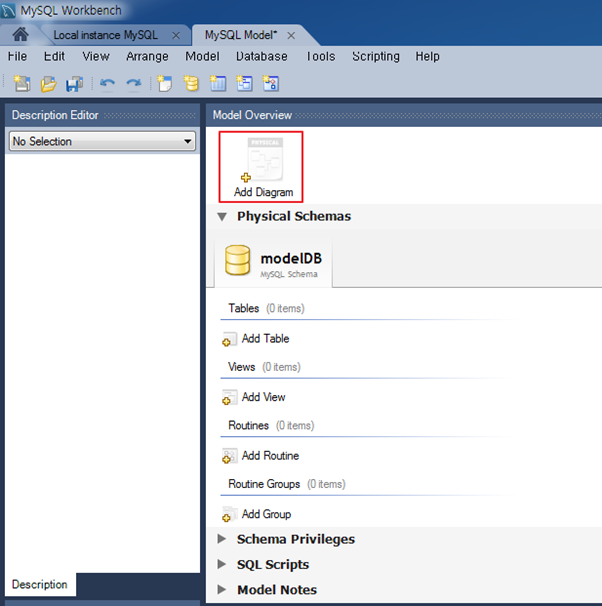The image size is (602, 606).
Task: Open an existing model with the folder icon
Action: point(48,83)
